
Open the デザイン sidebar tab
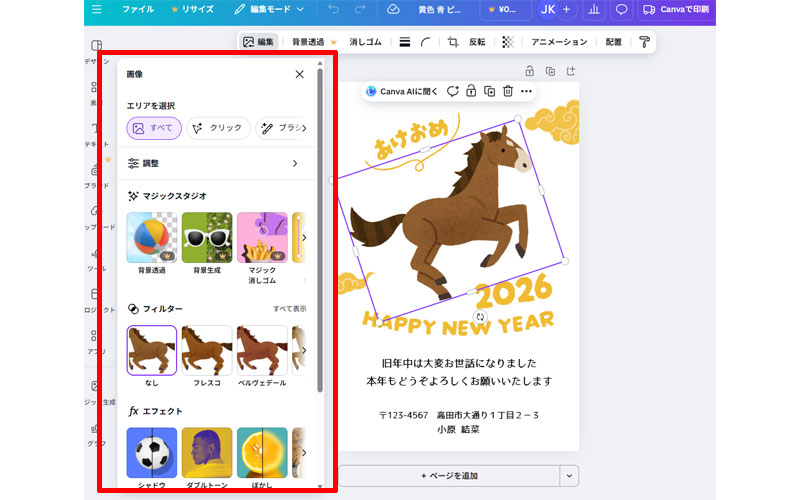click(x=96, y=51)
